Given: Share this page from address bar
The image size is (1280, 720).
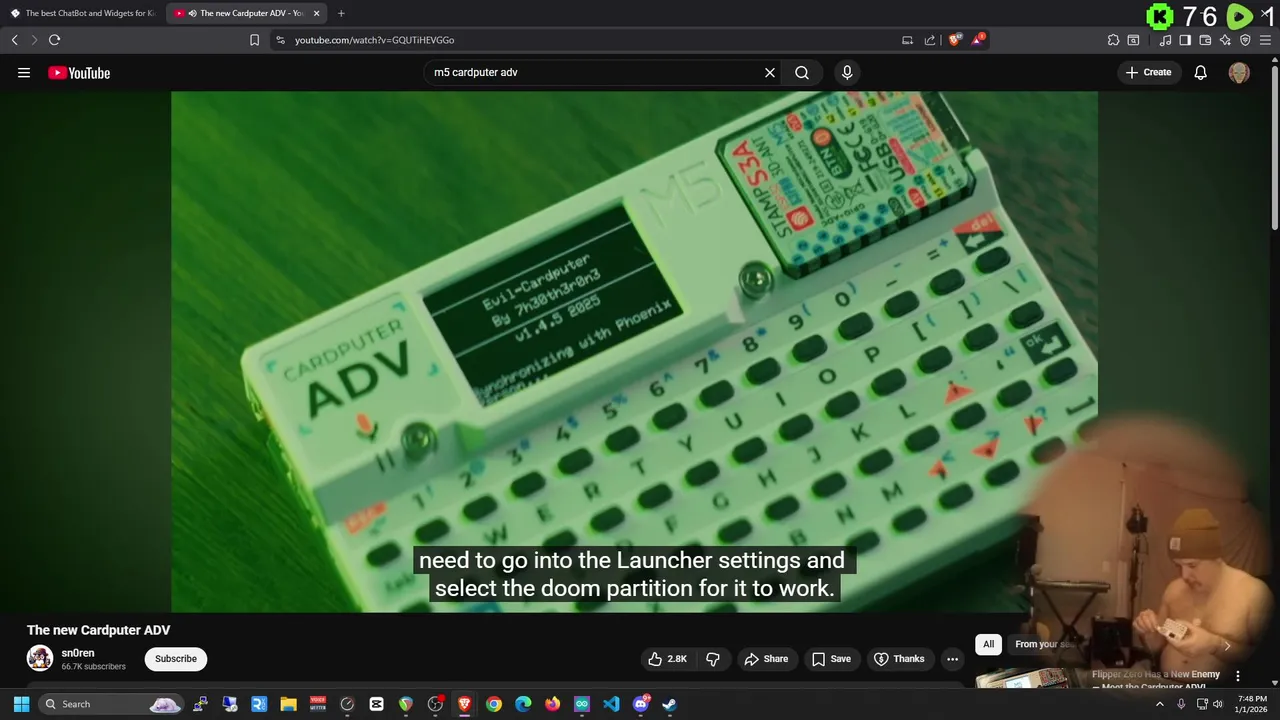Looking at the screenshot, I should [x=930, y=40].
